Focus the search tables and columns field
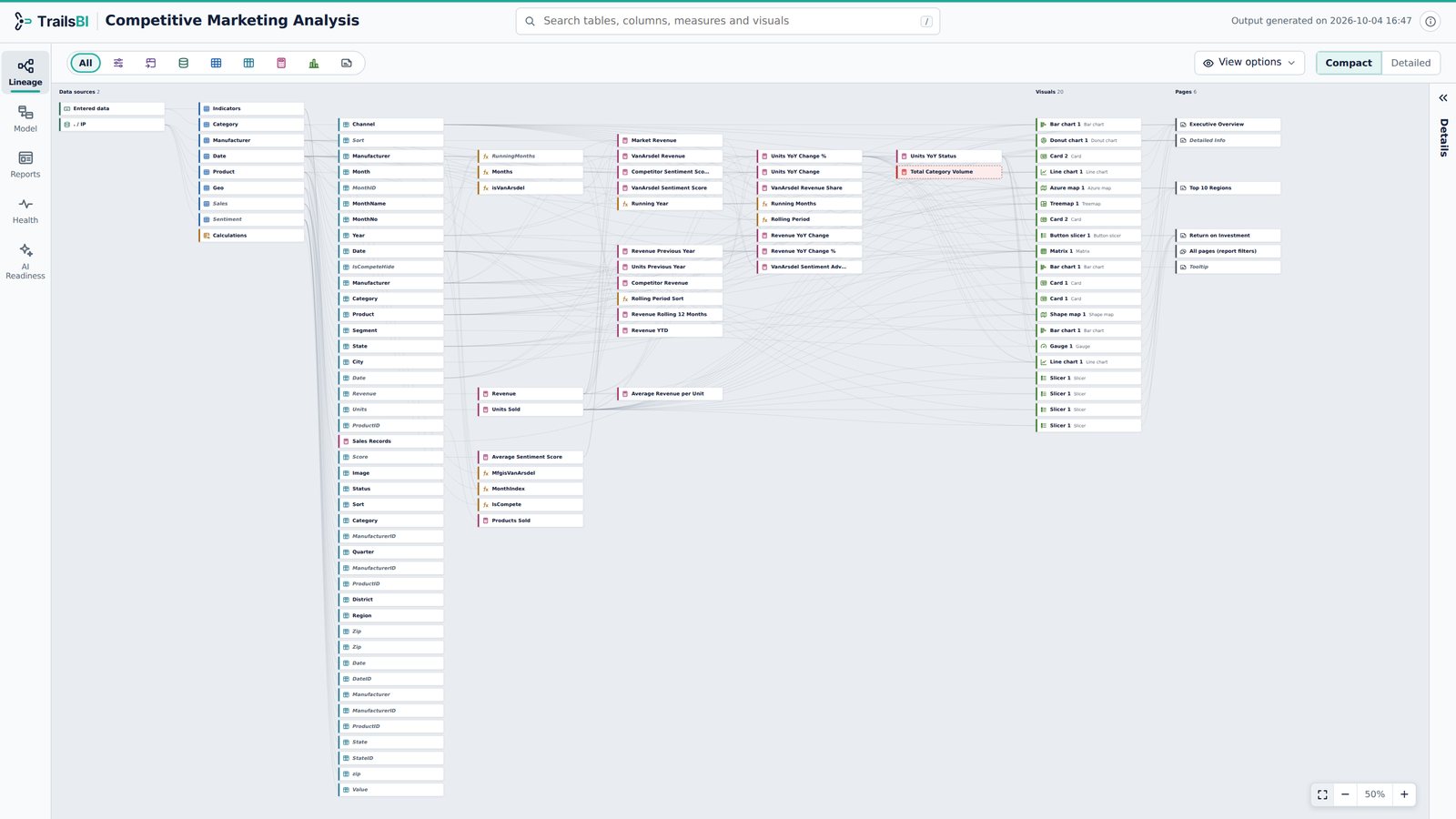Viewport: 1456px width, 819px height. click(x=728, y=21)
